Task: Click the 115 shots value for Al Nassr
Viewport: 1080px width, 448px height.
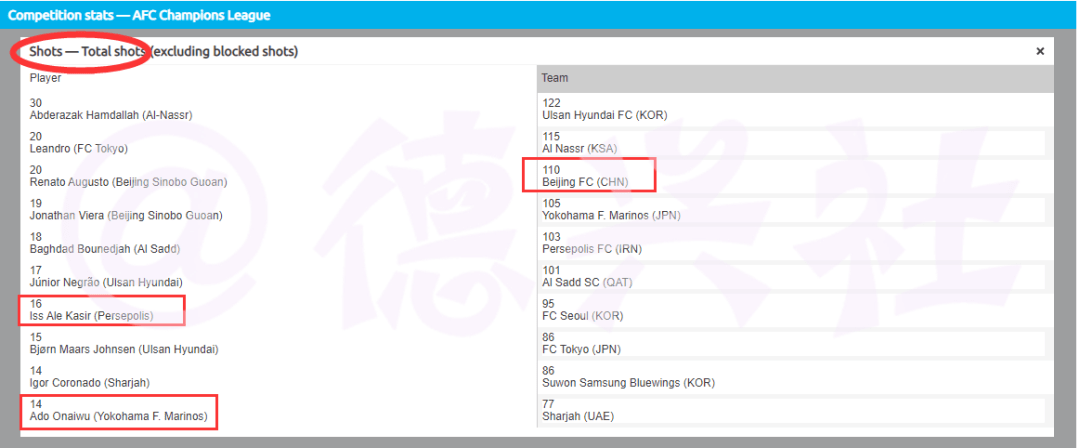Action: (552, 136)
